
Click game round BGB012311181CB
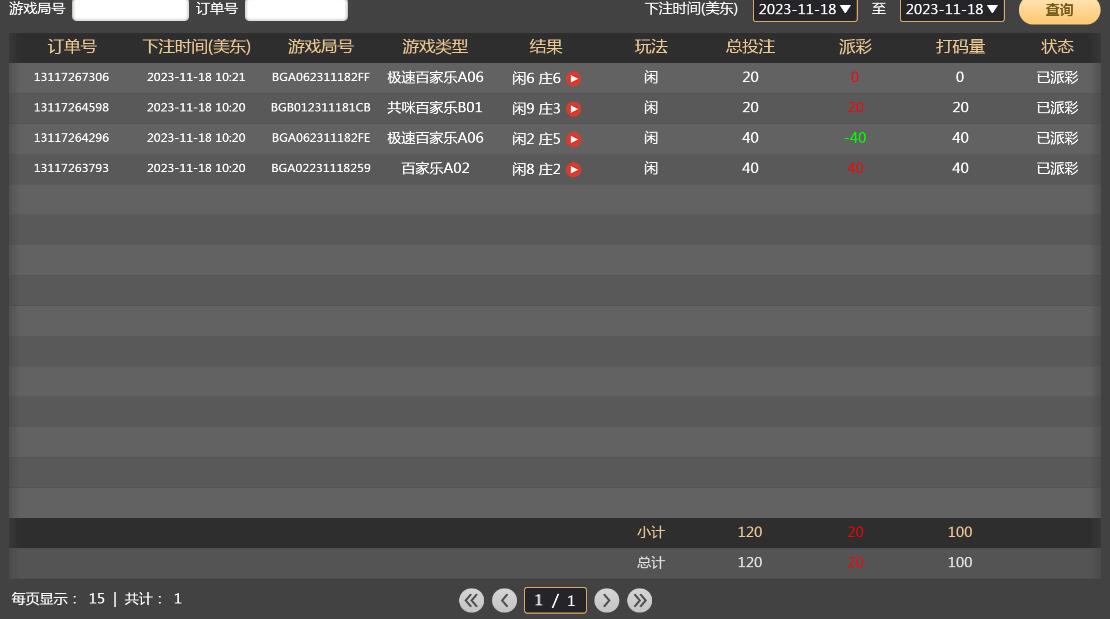coord(321,108)
